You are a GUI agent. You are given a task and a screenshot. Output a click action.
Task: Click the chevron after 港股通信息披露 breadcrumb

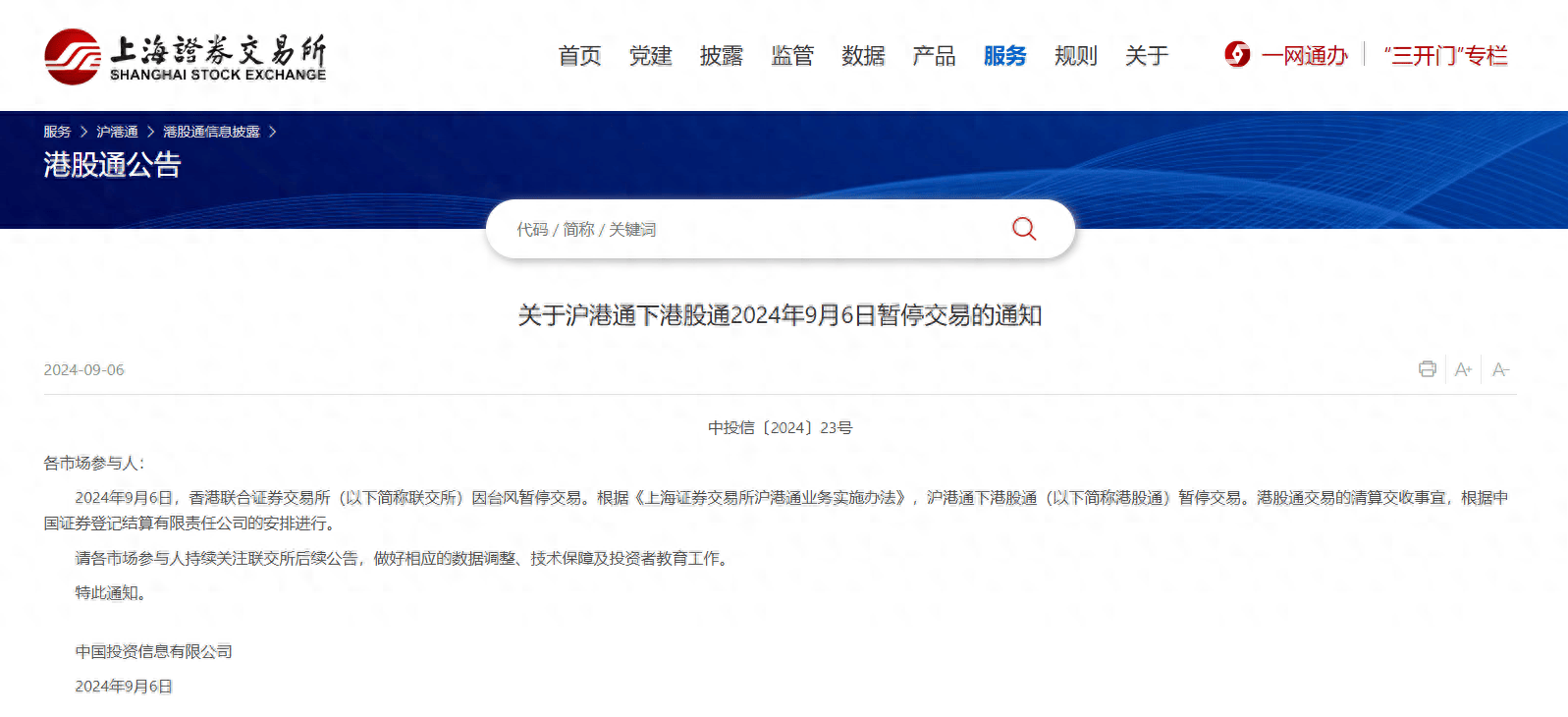(272, 132)
